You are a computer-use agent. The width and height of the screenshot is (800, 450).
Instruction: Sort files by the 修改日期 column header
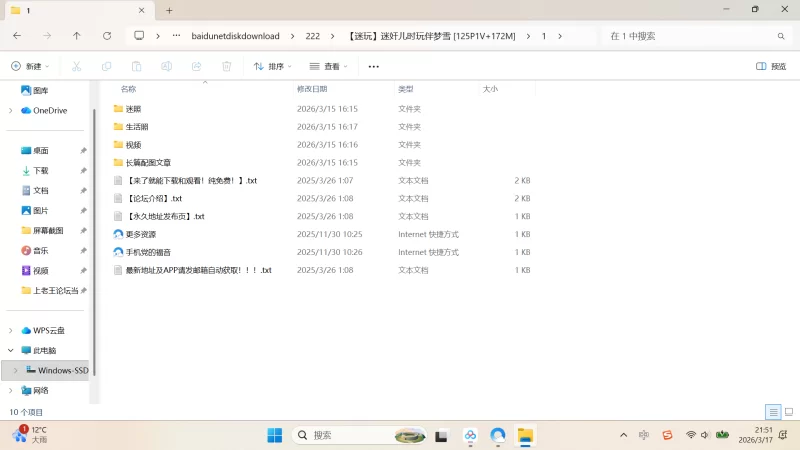312,89
